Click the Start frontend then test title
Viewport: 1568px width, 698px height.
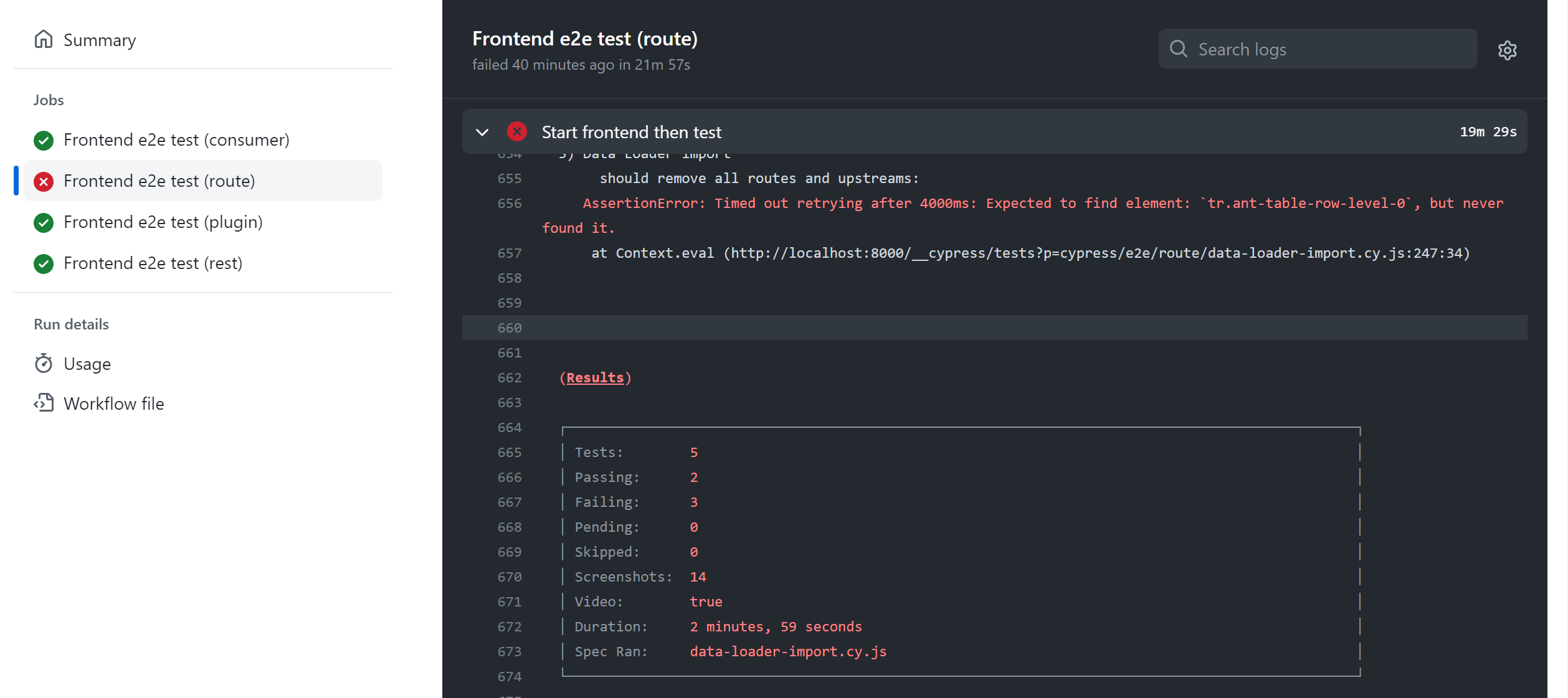tap(631, 132)
